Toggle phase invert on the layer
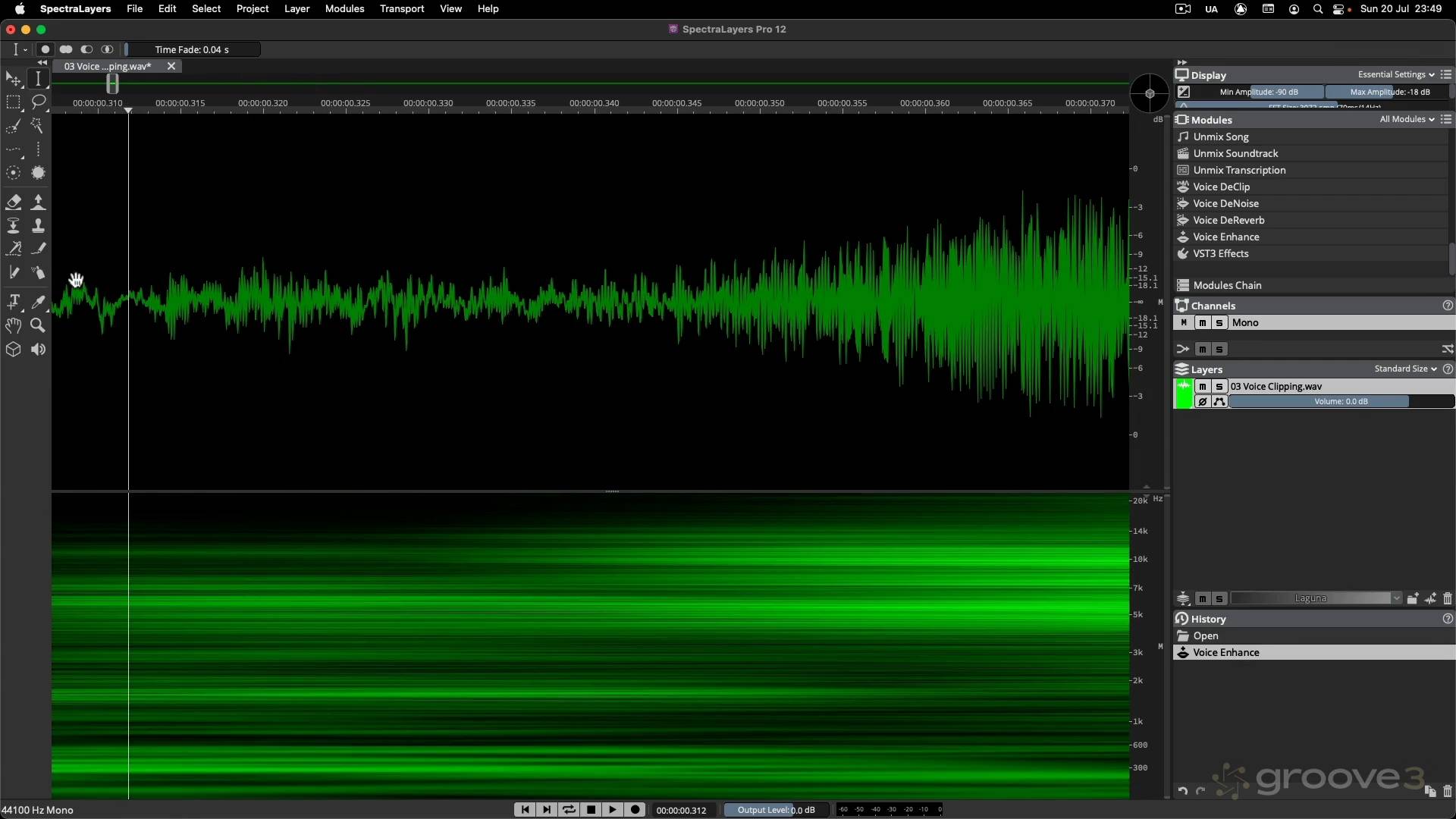Viewport: 1456px width, 819px height. click(x=1202, y=401)
